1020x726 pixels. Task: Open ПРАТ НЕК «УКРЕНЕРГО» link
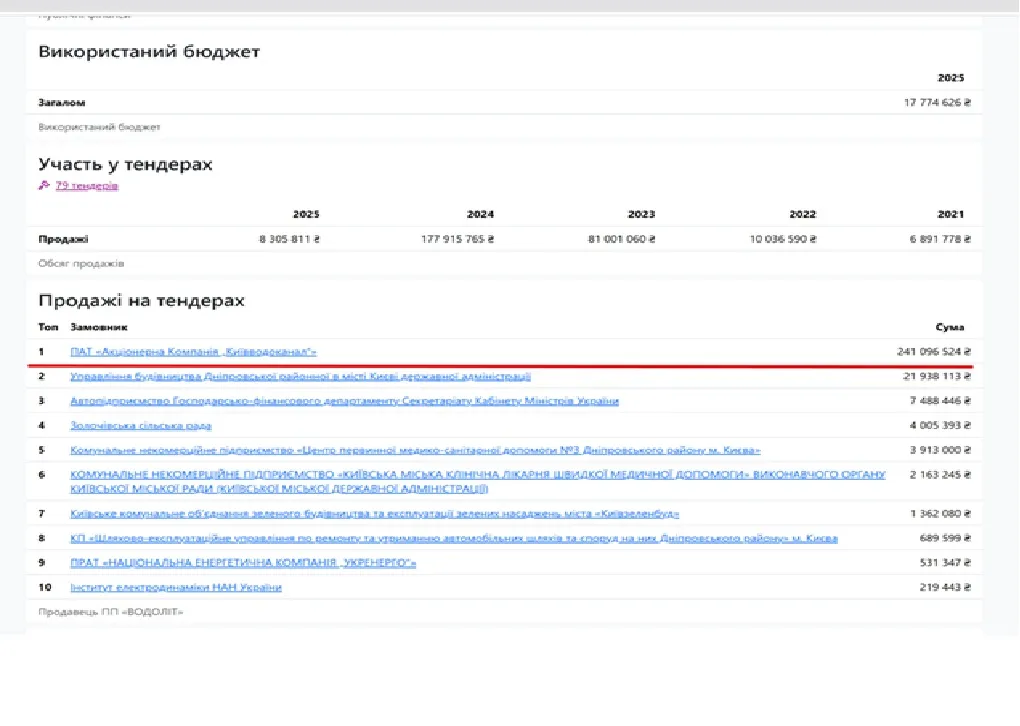point(243,563)
